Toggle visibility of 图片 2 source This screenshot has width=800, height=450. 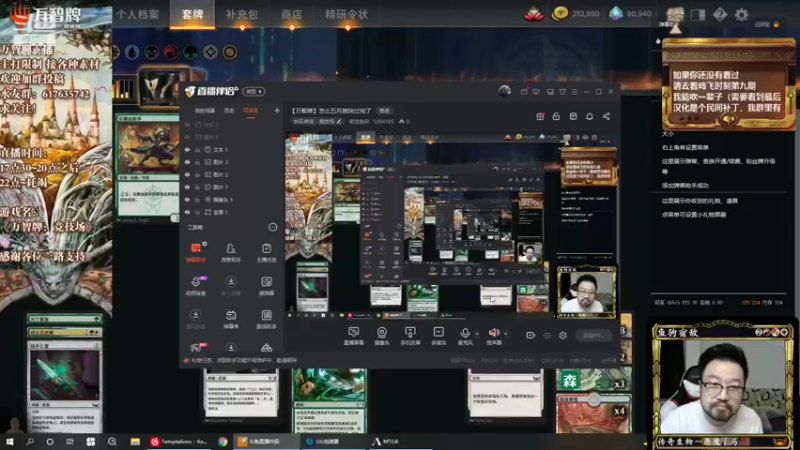[187, 174]
